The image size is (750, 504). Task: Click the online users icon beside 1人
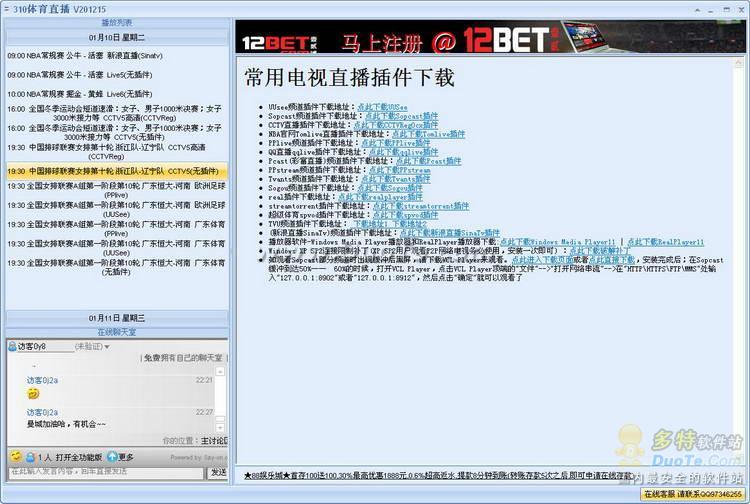[30, 457]
